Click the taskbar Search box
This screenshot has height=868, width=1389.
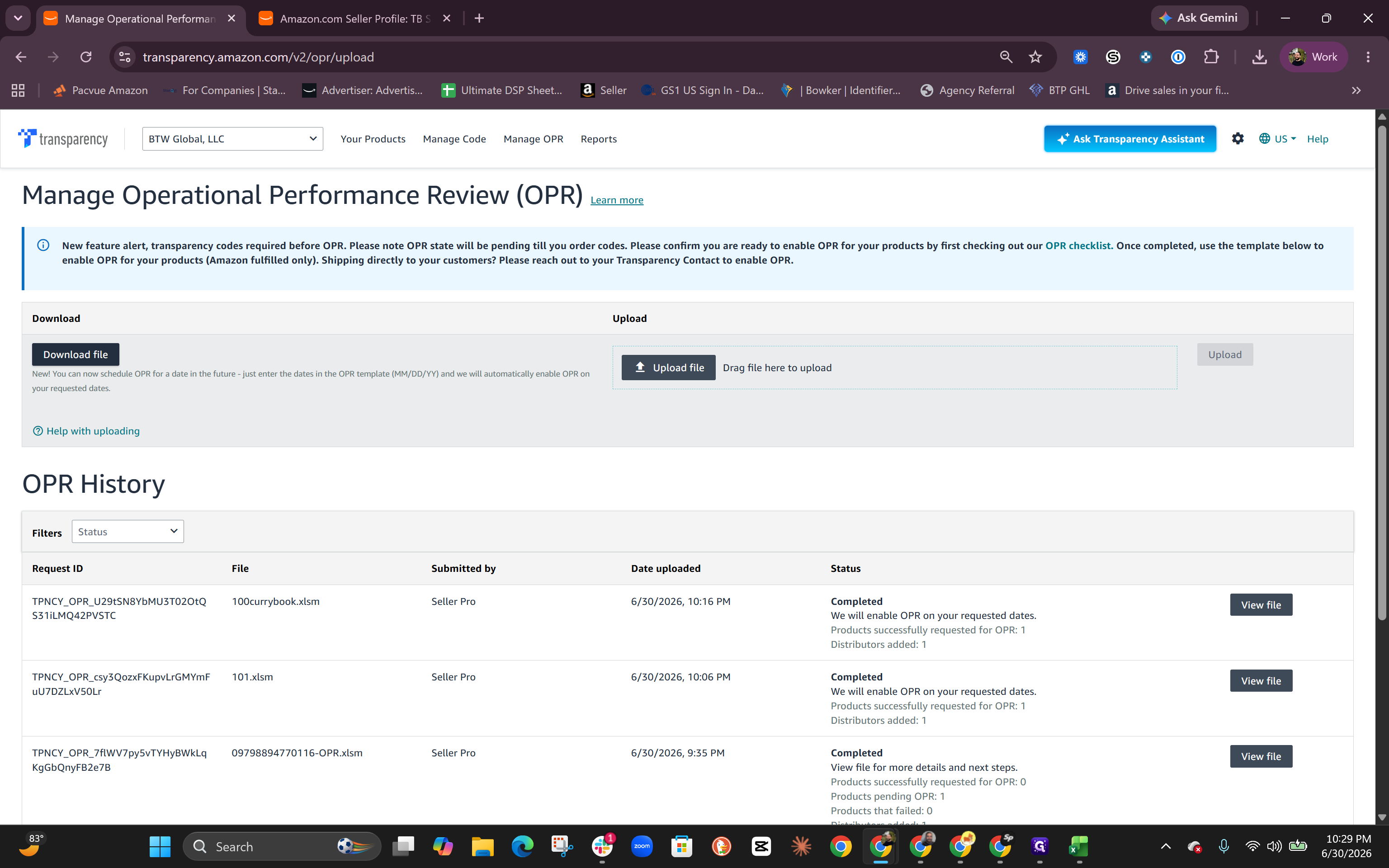pyautogui.click(x=282, y=846)
